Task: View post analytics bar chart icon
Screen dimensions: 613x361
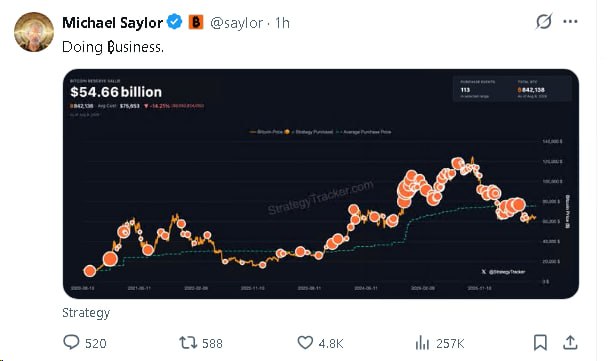Action: (x=422, y=343)
